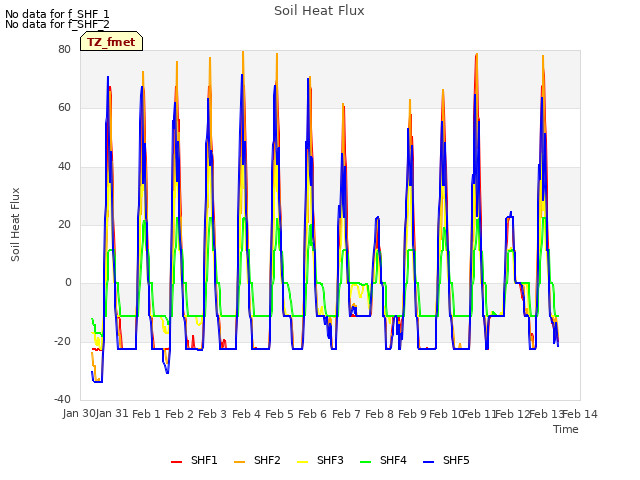Click the red SHF1 legend swatch
The height and width of the screenshot is (480, 640).
[x=176, y=461]
